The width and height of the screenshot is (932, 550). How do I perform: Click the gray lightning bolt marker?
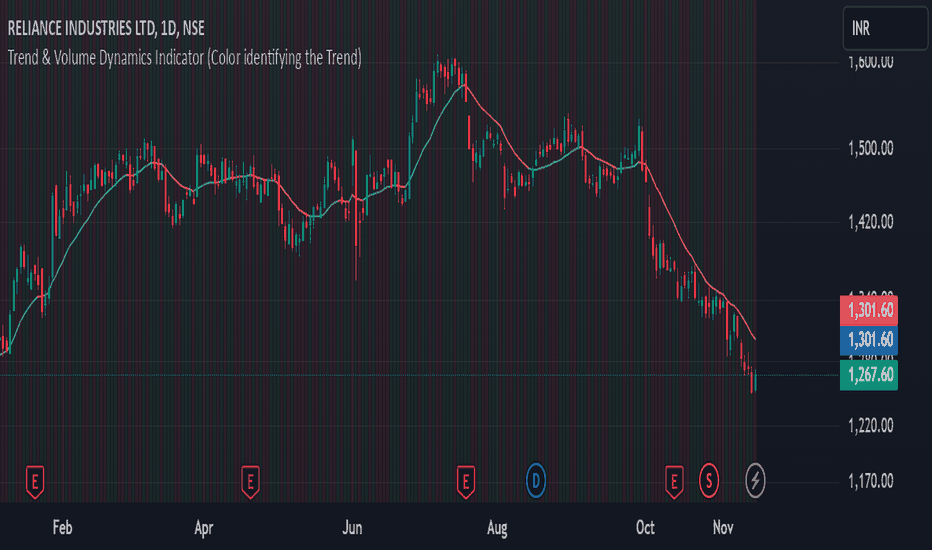(x=755, y=480)
